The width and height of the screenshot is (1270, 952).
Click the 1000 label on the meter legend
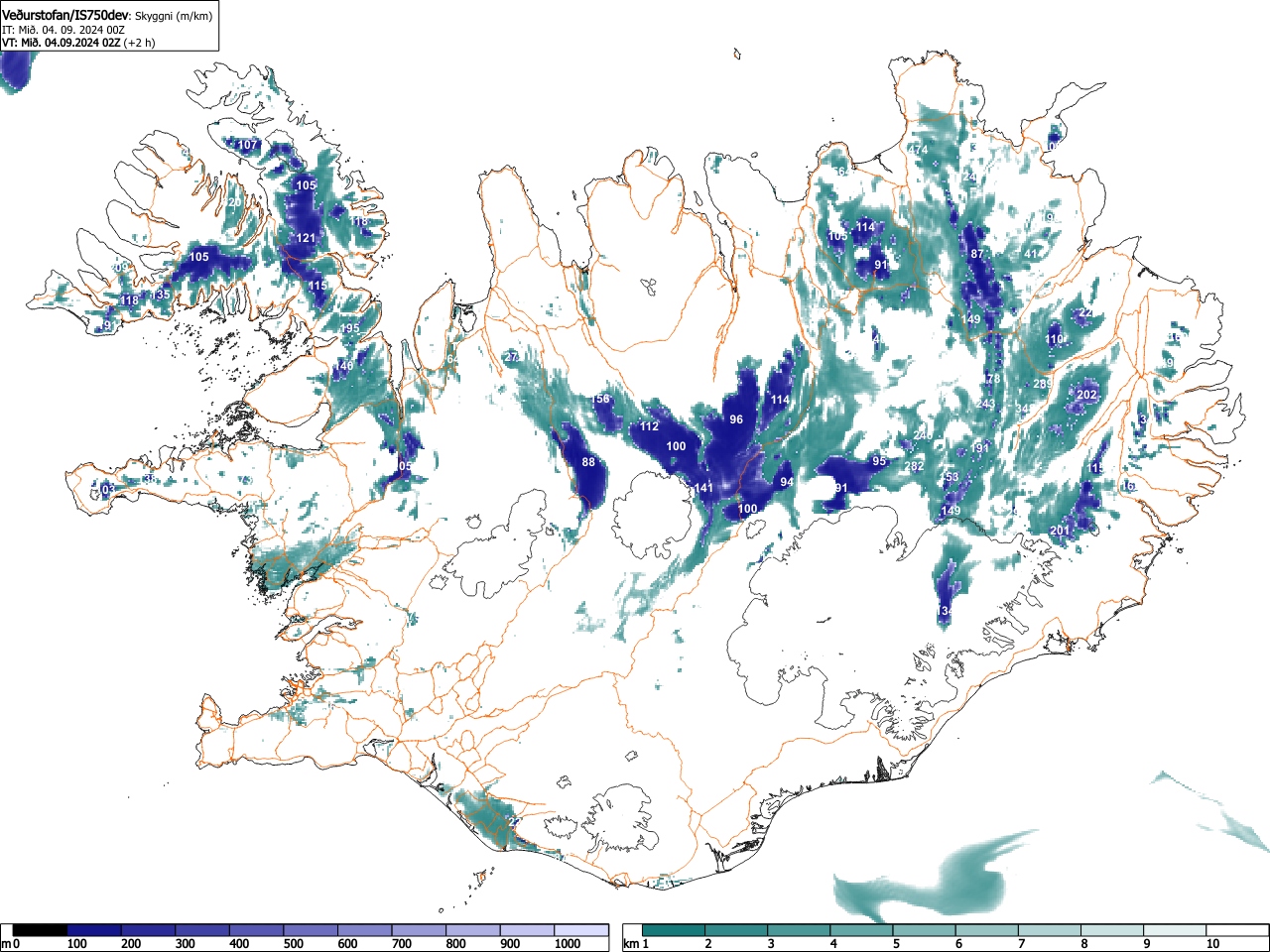tap(568, 944)
